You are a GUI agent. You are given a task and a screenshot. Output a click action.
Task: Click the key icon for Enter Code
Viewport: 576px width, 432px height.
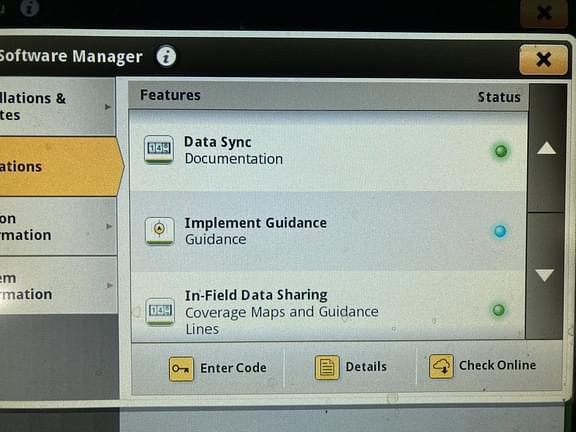pos(181,369)
